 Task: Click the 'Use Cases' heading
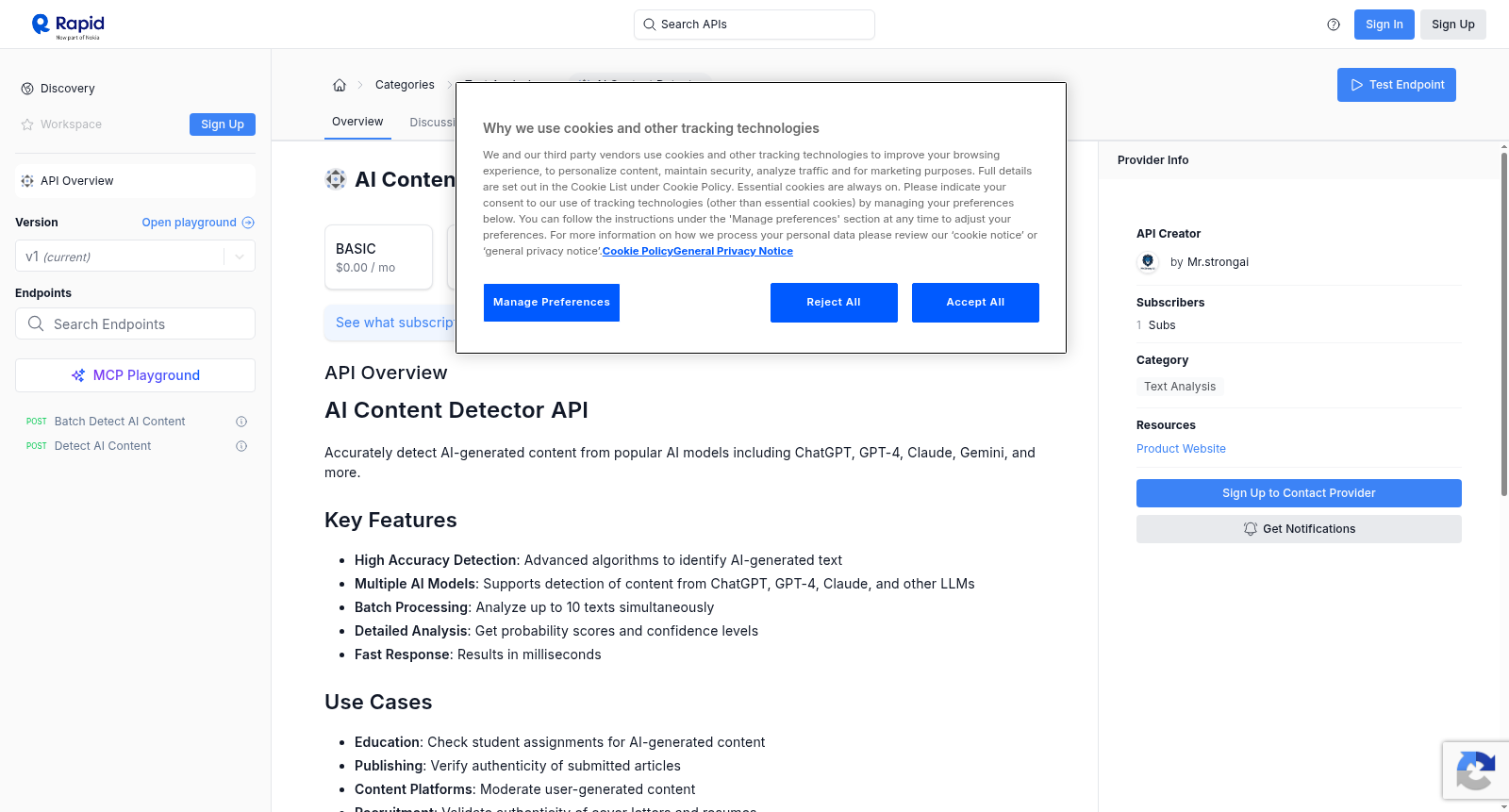point(378,703)
